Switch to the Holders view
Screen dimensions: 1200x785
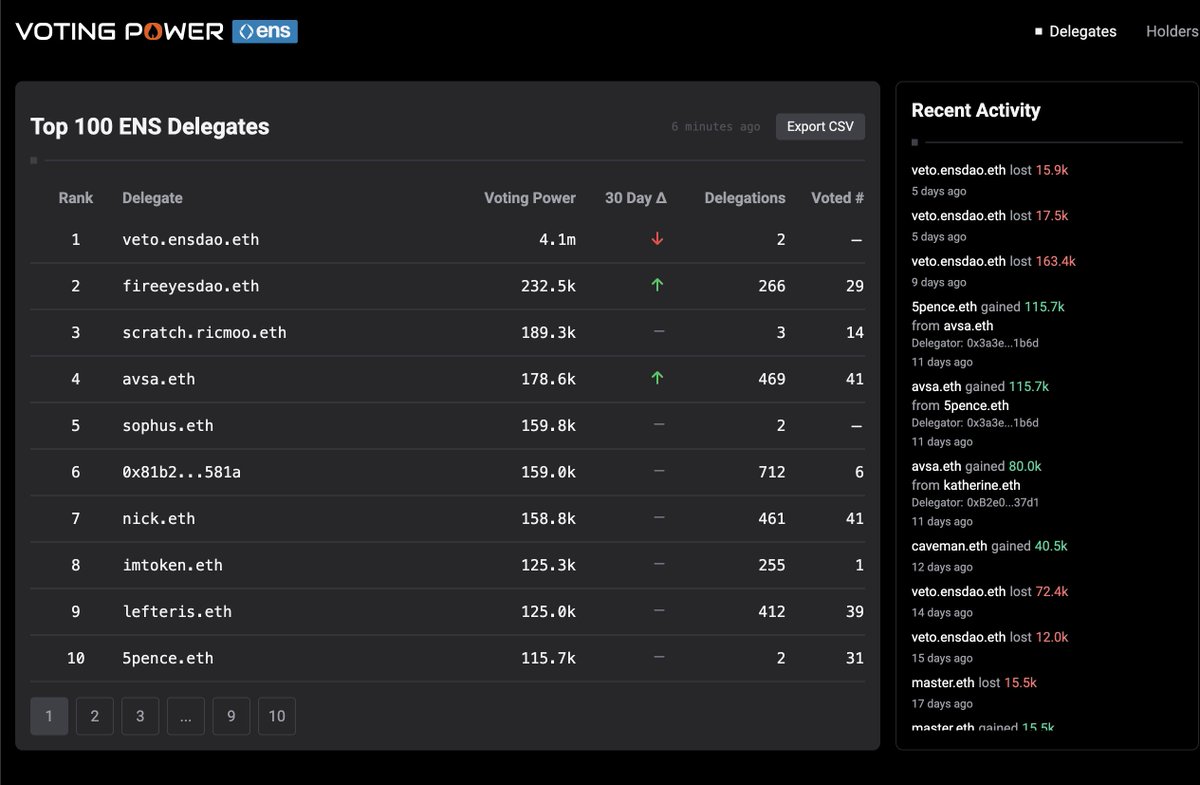pos(1171,31)
